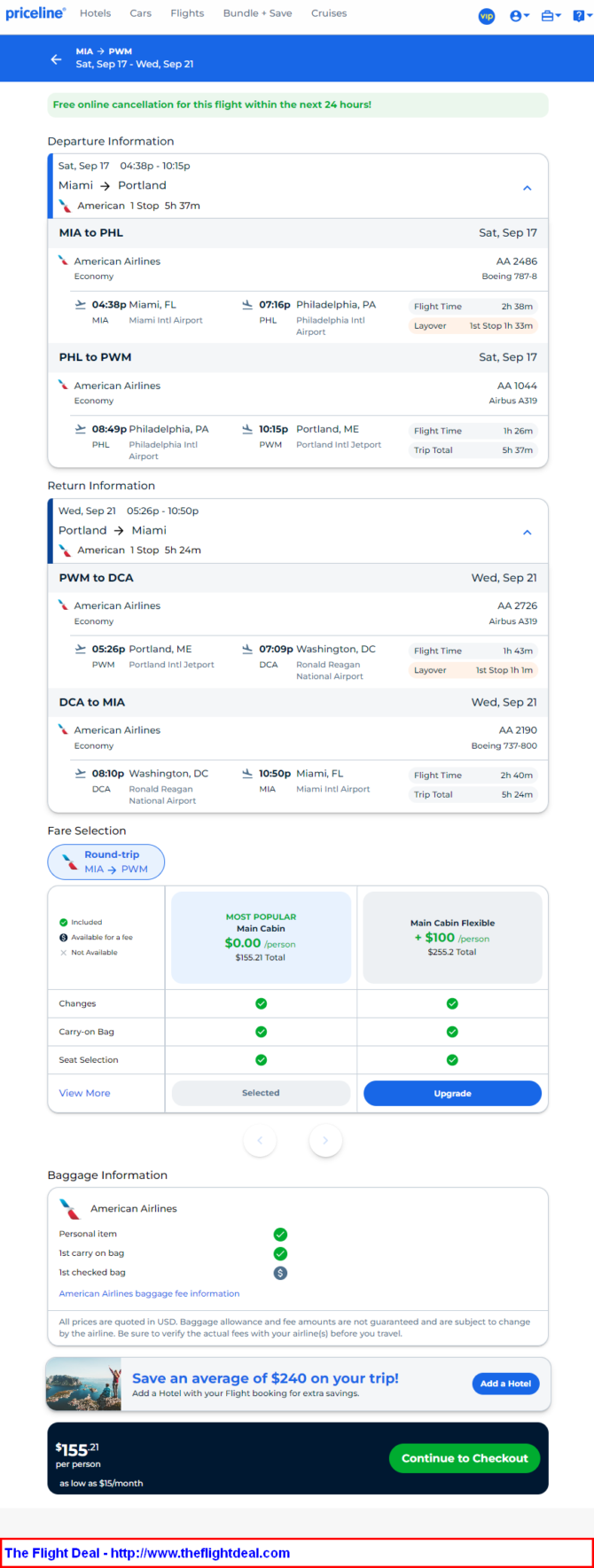Go back using the left arrow icon
This screenshot has height=1568, width=594.
(x=56, y=59)
